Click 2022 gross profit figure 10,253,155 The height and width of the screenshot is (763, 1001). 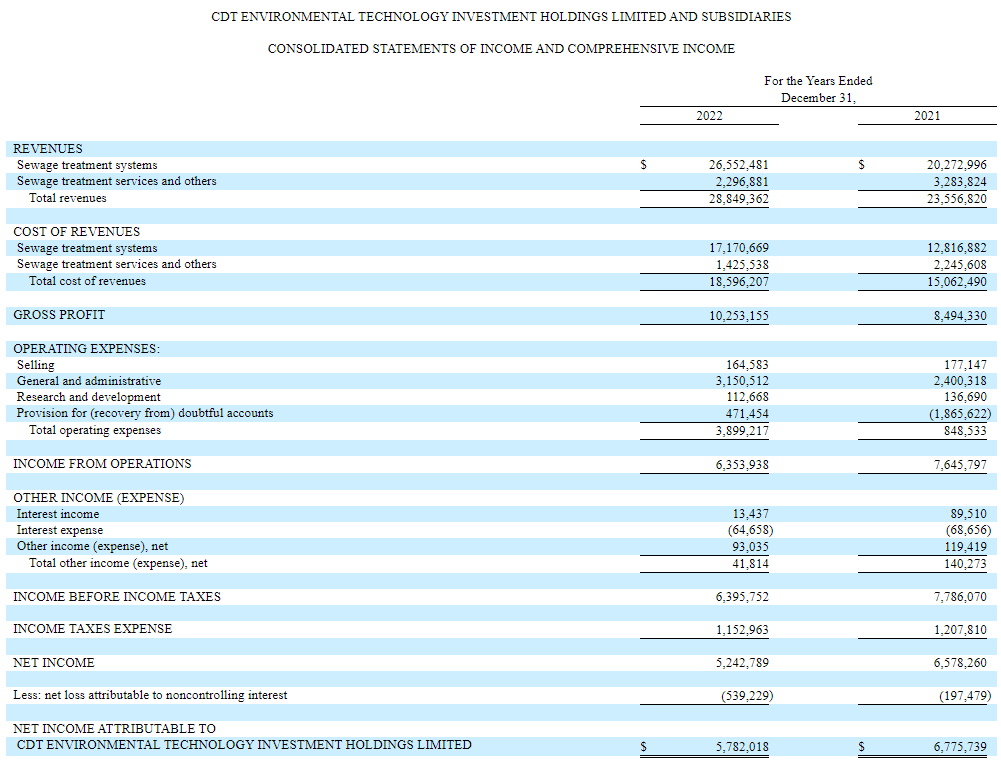pos(738,315)
